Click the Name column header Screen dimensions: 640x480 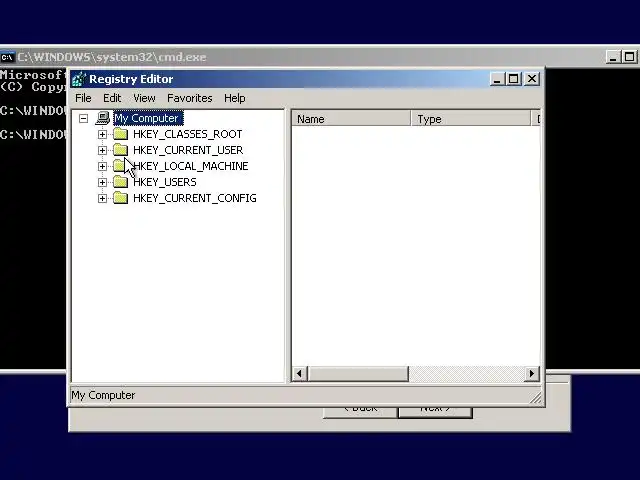pos(351,119)
